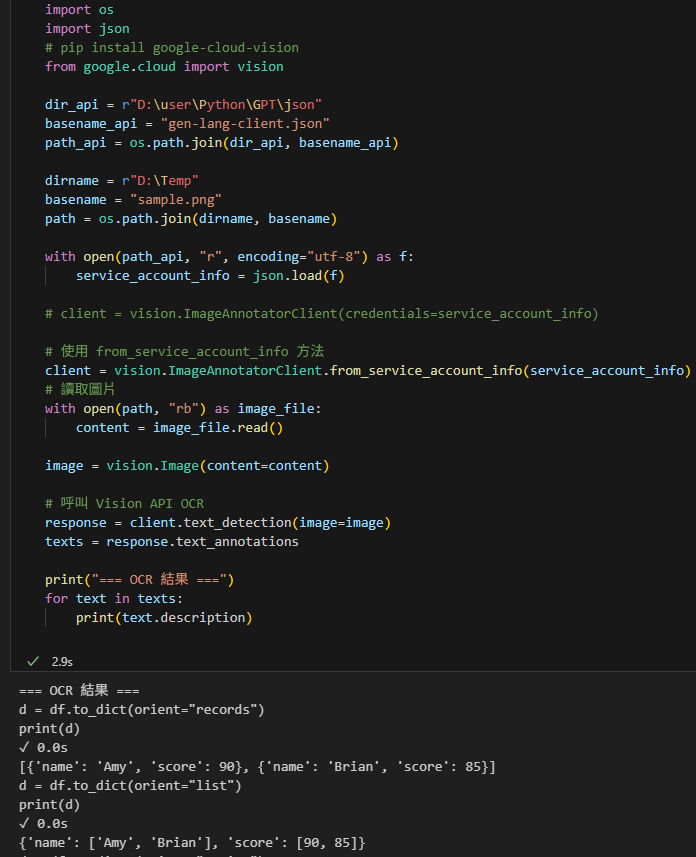Click the records list output with Amy and Brian

(x=258, y=766)
